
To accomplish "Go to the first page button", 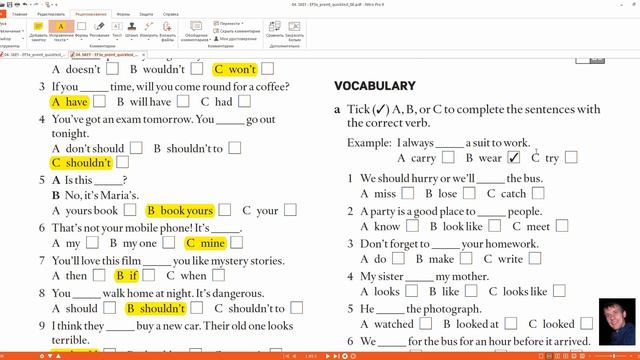I will 287,356.
